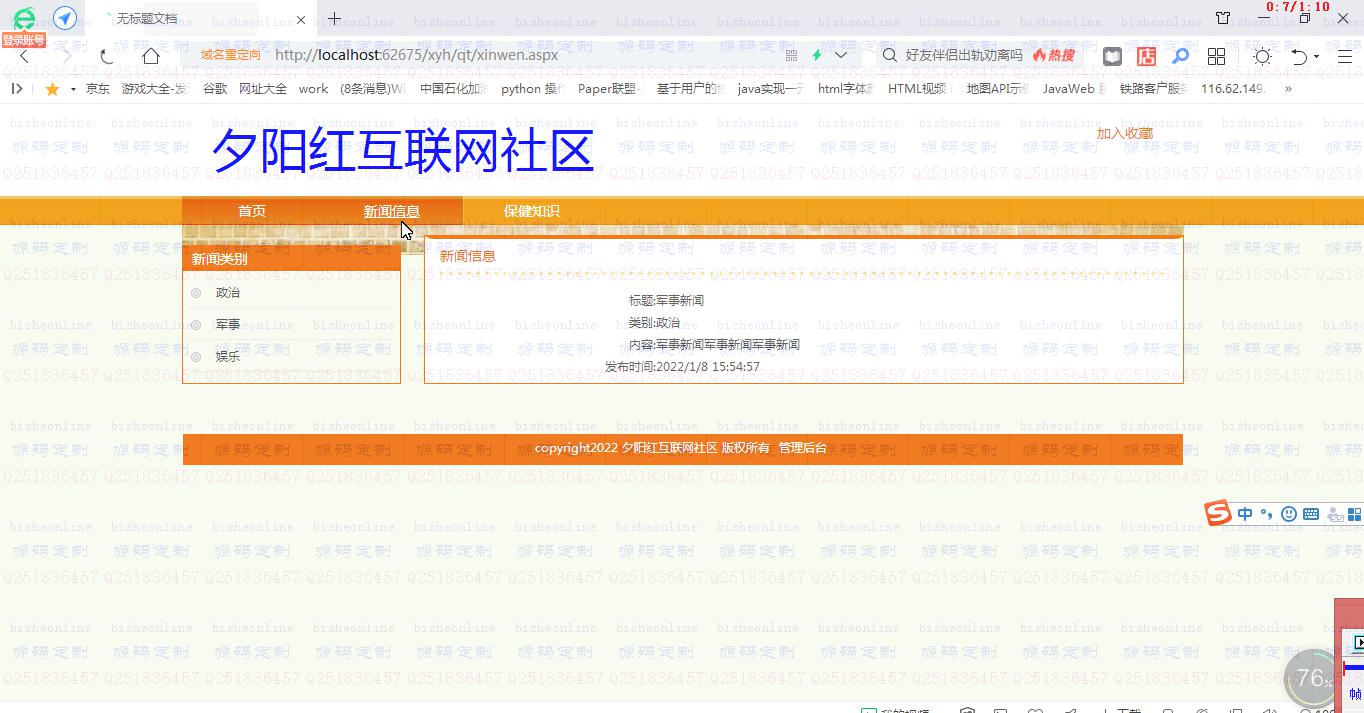Open the 谷歌 bookmark
The height and width of the screenshot is (713, 1364).
coord(215,89)
